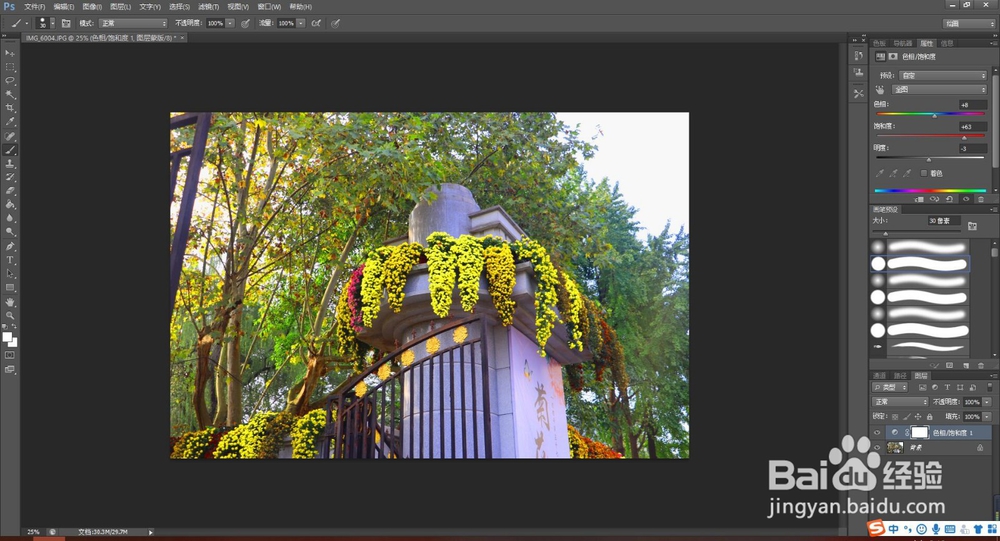
Task: Click the foreground color swatch
Action: tap(7, 337)
